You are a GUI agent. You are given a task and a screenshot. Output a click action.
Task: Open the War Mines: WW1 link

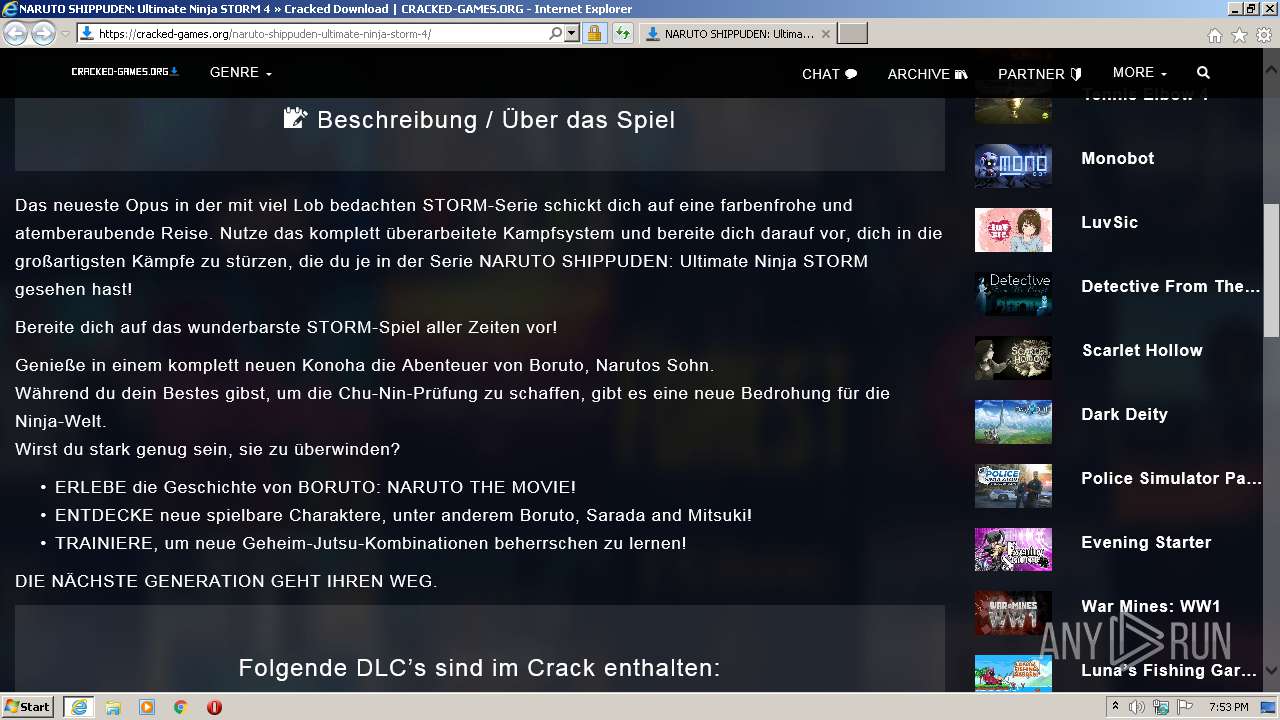coord(1151,606)
